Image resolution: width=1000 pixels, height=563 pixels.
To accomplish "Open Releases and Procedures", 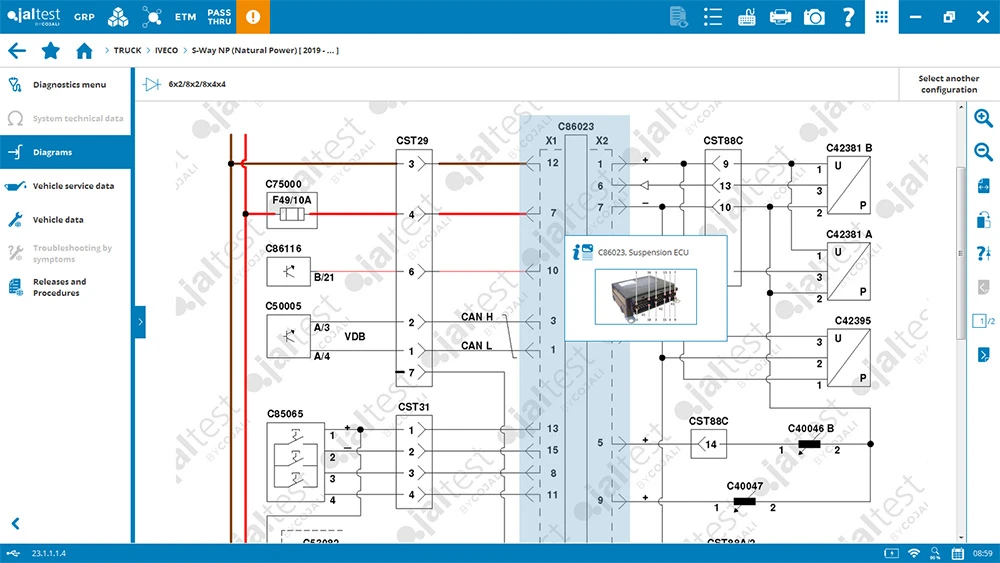I will (x=66, y=287).
